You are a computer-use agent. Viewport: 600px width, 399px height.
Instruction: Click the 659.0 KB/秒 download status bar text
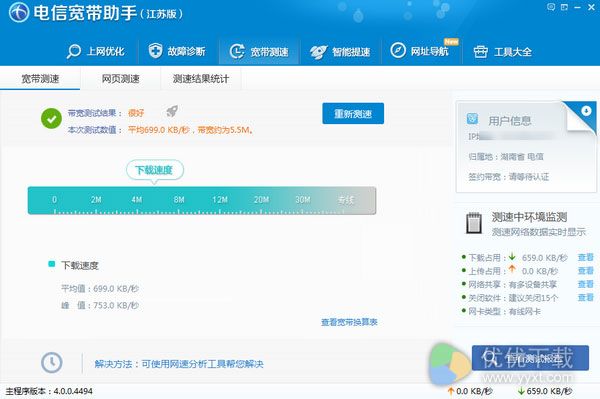549,391
